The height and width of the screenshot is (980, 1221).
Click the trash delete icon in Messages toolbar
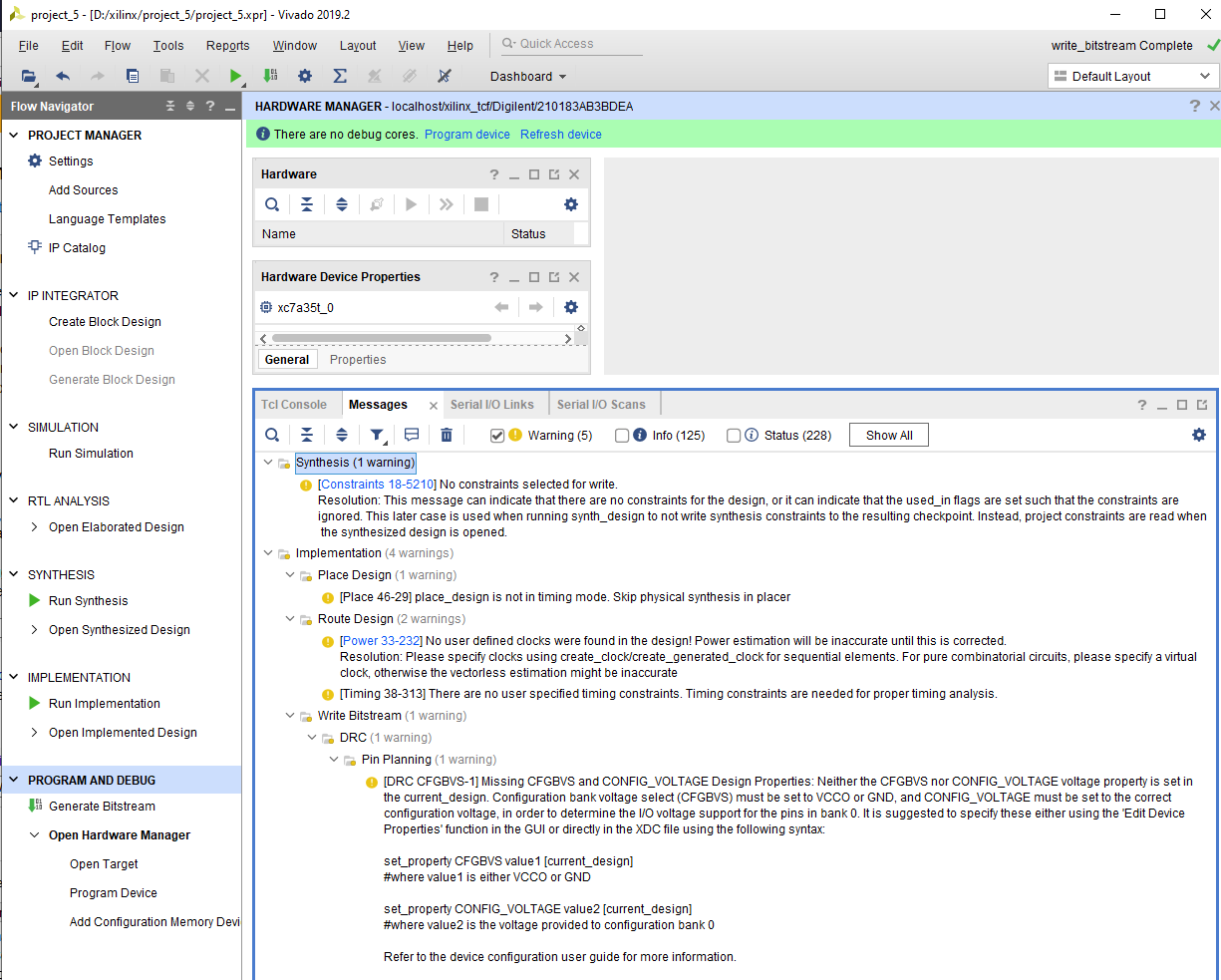pyautogui.click(x=447, y=435)
